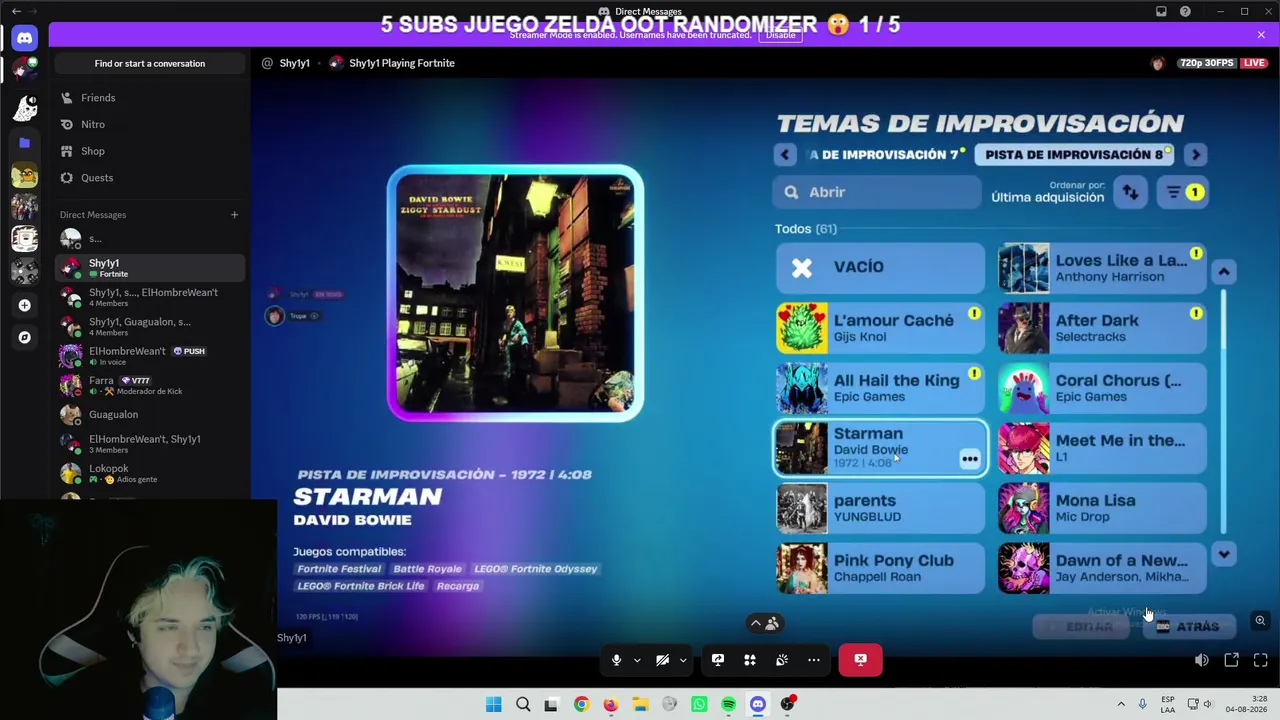
Task: Expand participants list chevron above call bar
Action: point(764,623)
